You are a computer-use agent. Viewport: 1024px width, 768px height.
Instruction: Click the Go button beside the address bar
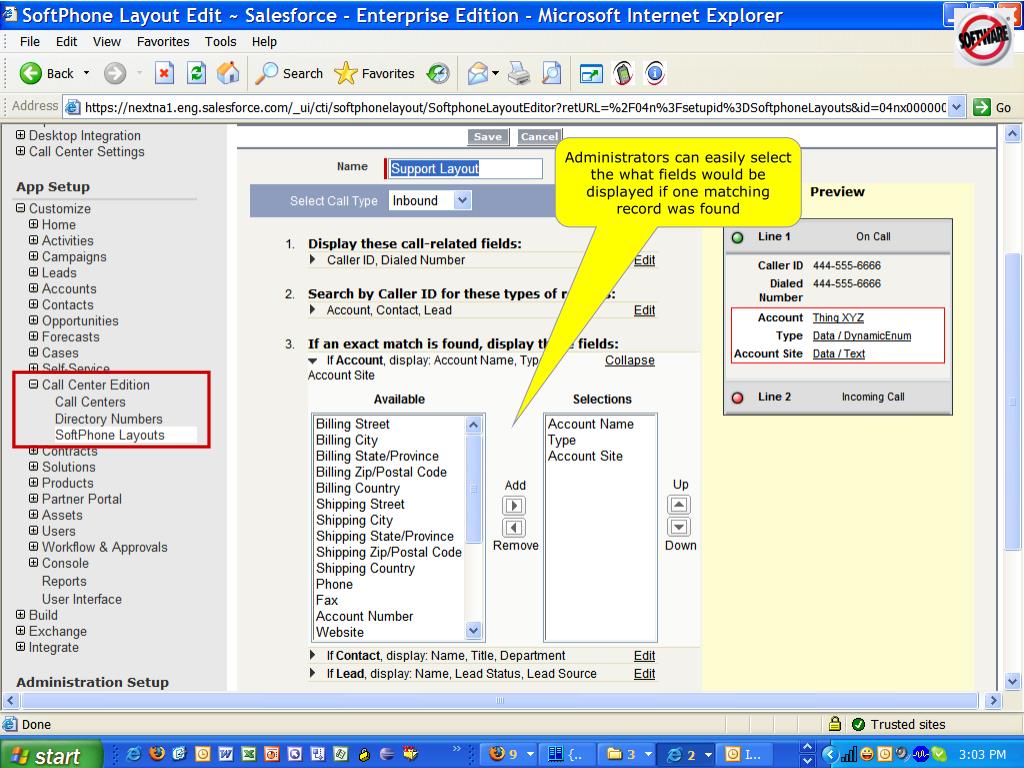point(992,108)
